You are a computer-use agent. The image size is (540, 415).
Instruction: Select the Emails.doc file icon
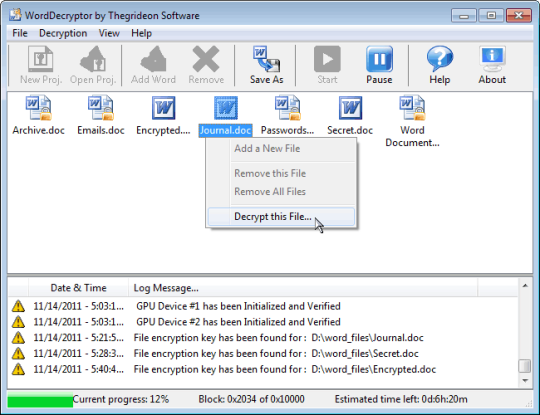click(101, 108)
